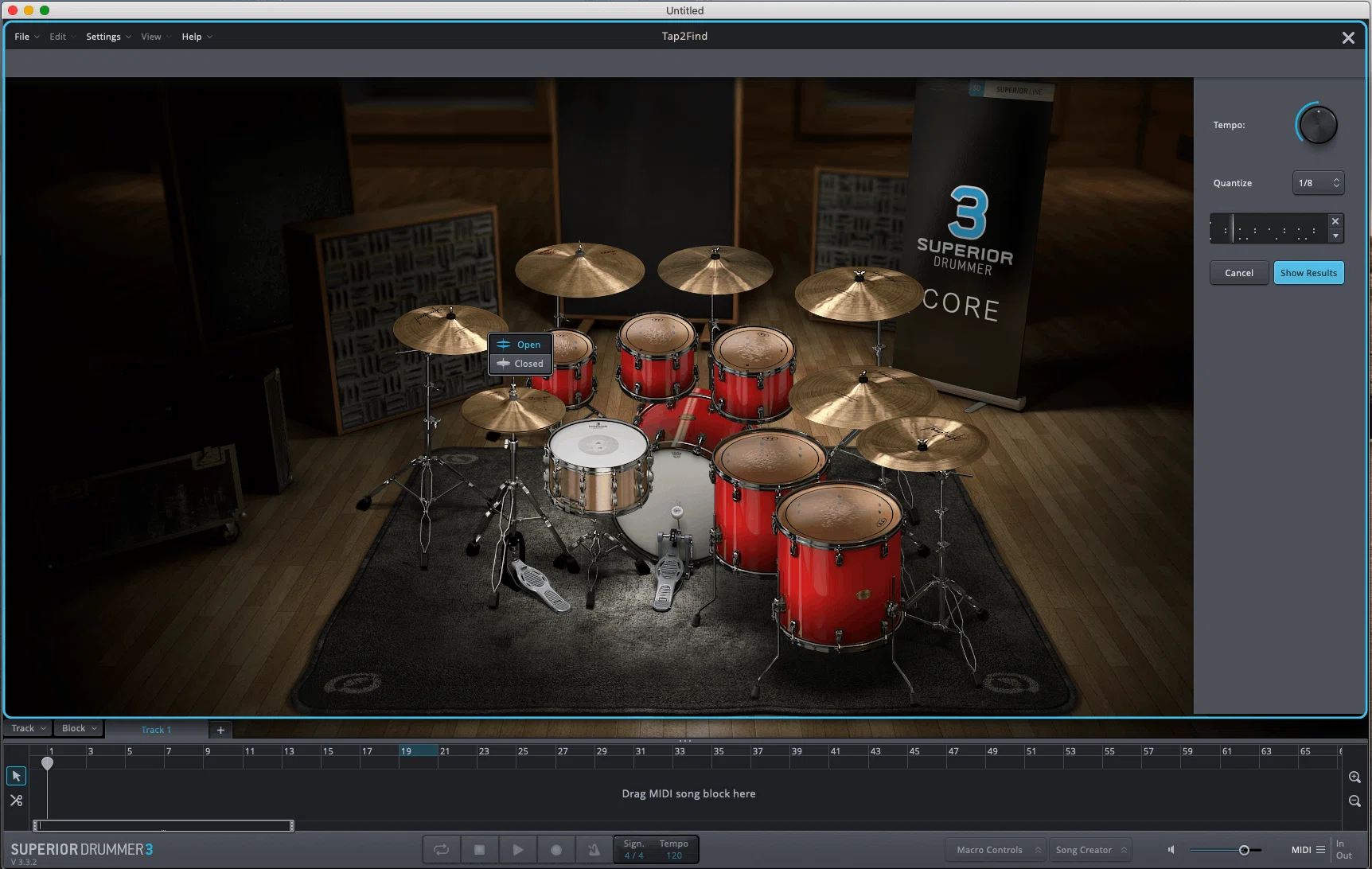Choose Open hi-hat articulation
Image resolution: width=1372 pixels, height=869 pixels.
click(x=520, y=345)
